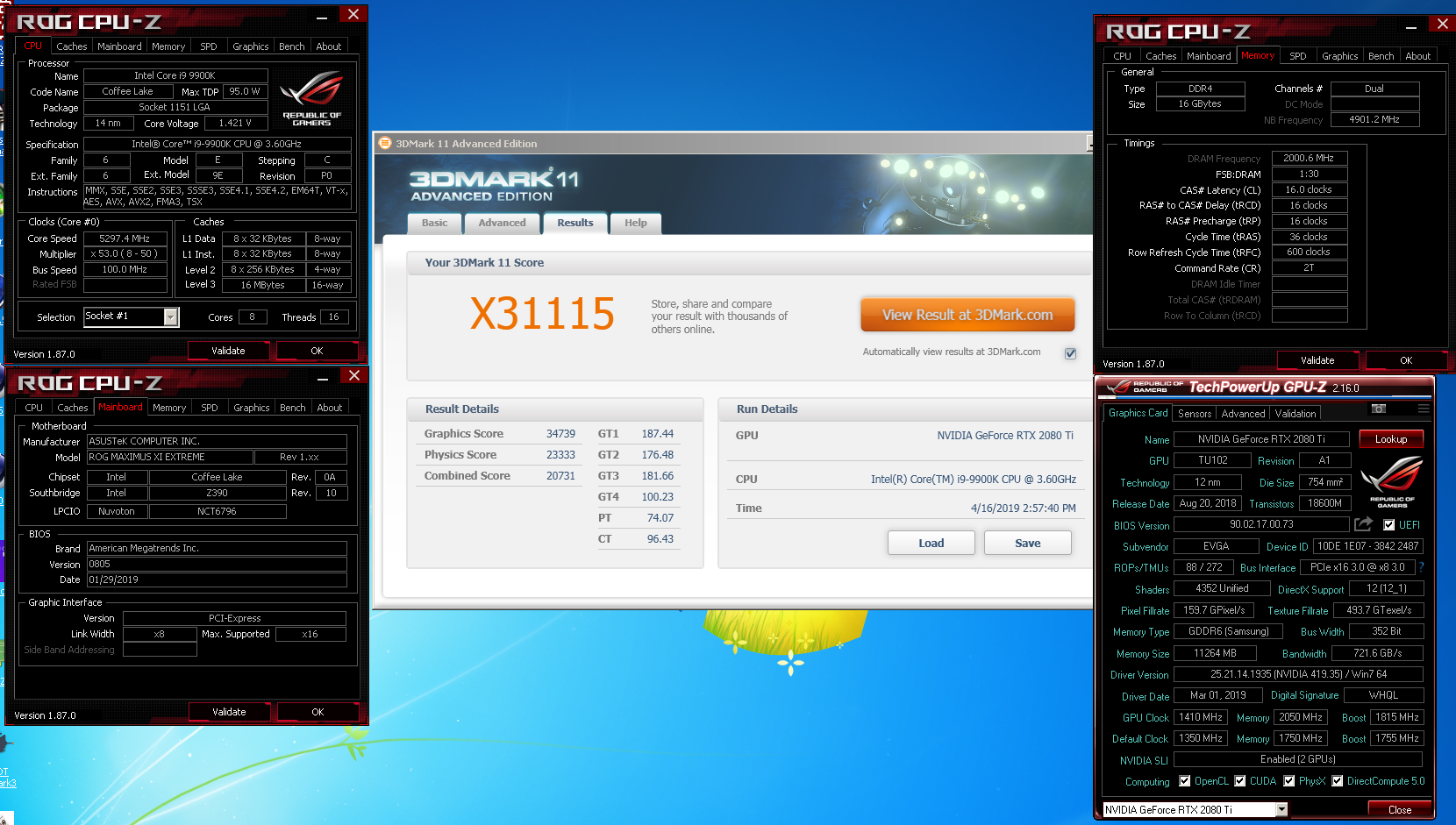Open the Validation tab in GPU-Z
Image resolution: width=1456 pixels, height=825 pixels.
[1295, 413]
